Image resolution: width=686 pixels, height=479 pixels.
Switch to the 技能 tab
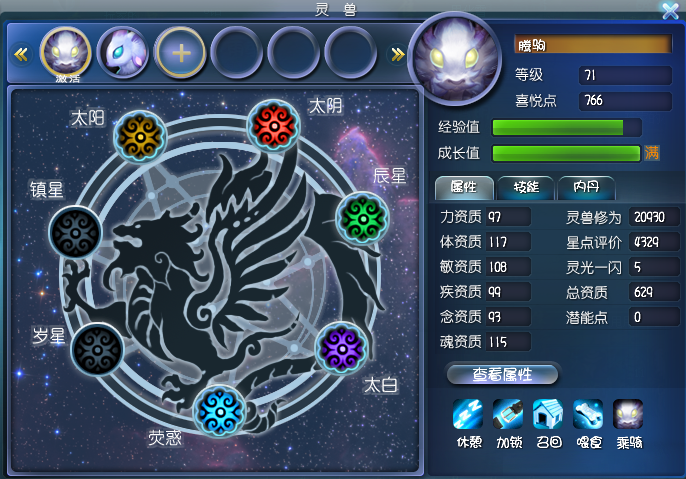coord(526,188)
